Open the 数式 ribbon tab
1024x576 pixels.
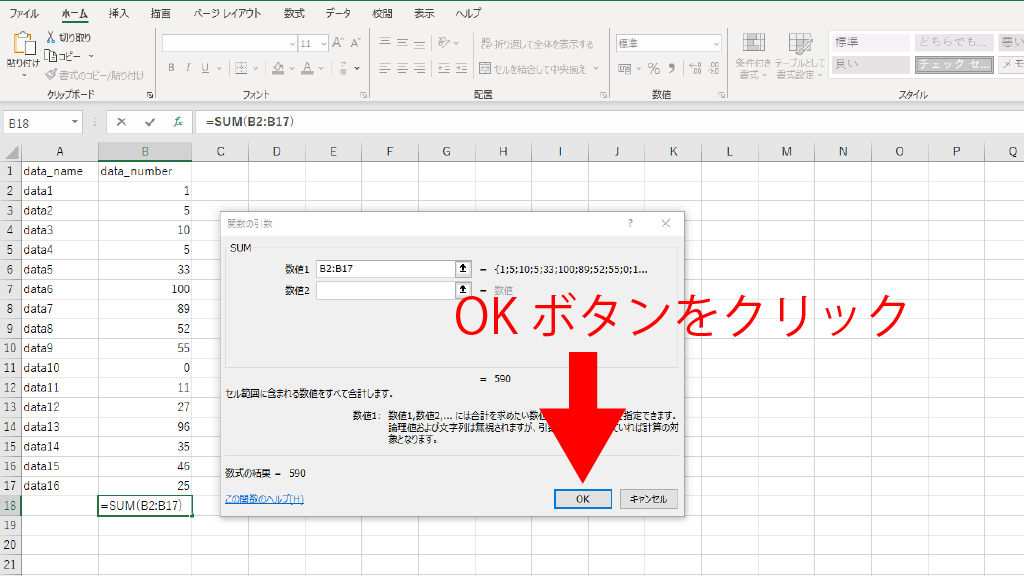click(x=294, y=14)
